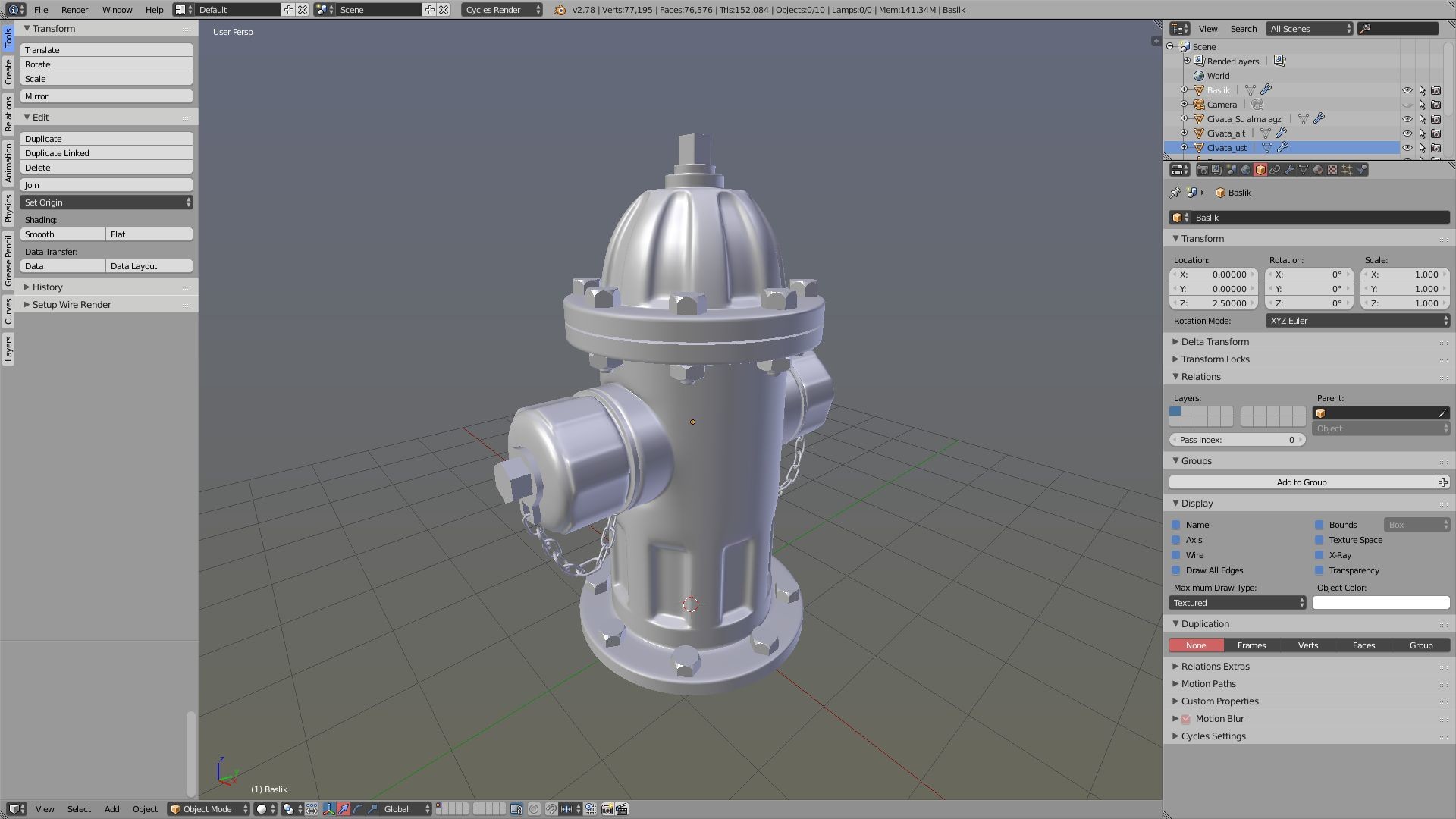
Task: Select Verts duplication option
Action: click(x=1308, y=645)
